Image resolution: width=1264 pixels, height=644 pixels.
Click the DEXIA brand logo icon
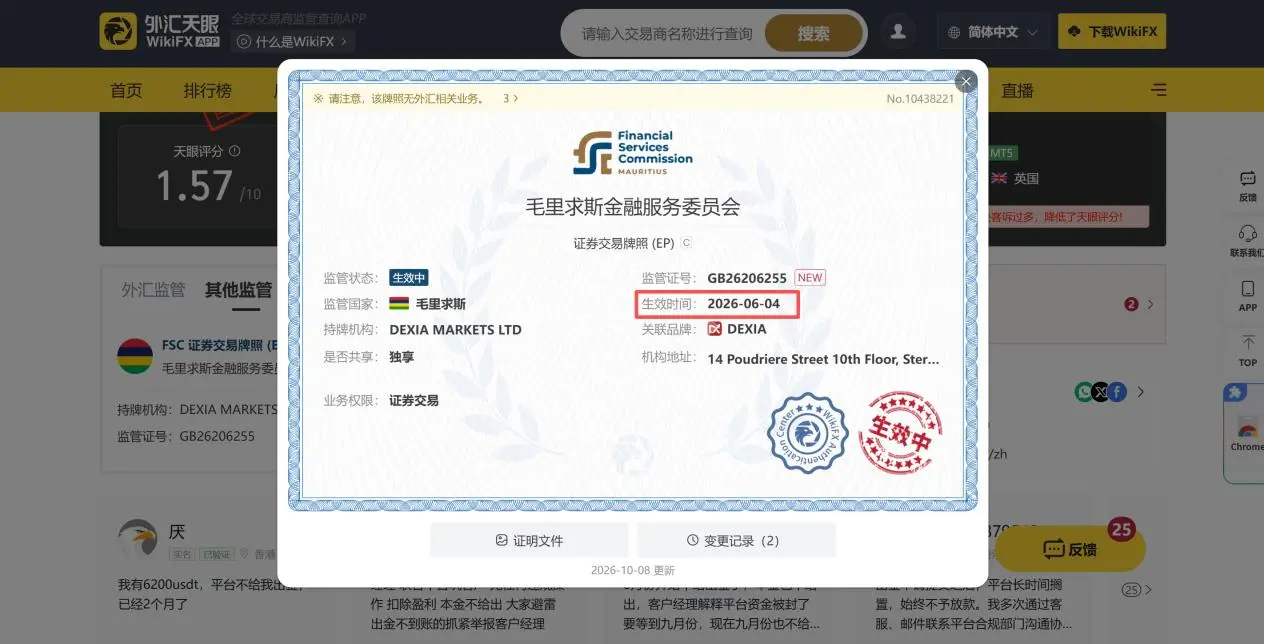(714, 329)
